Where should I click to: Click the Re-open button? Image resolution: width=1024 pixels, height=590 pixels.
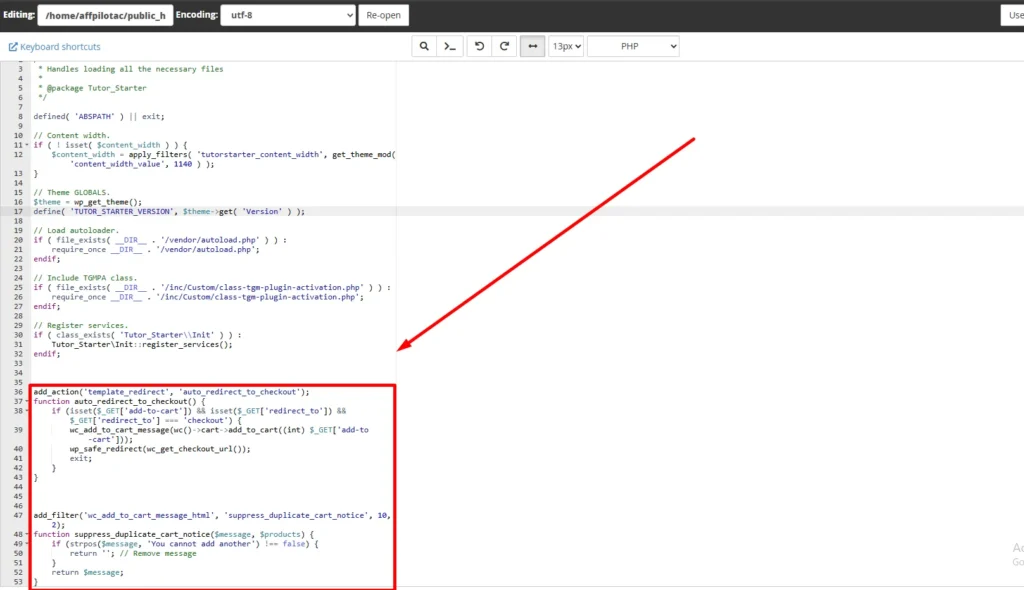coord(383,15)
